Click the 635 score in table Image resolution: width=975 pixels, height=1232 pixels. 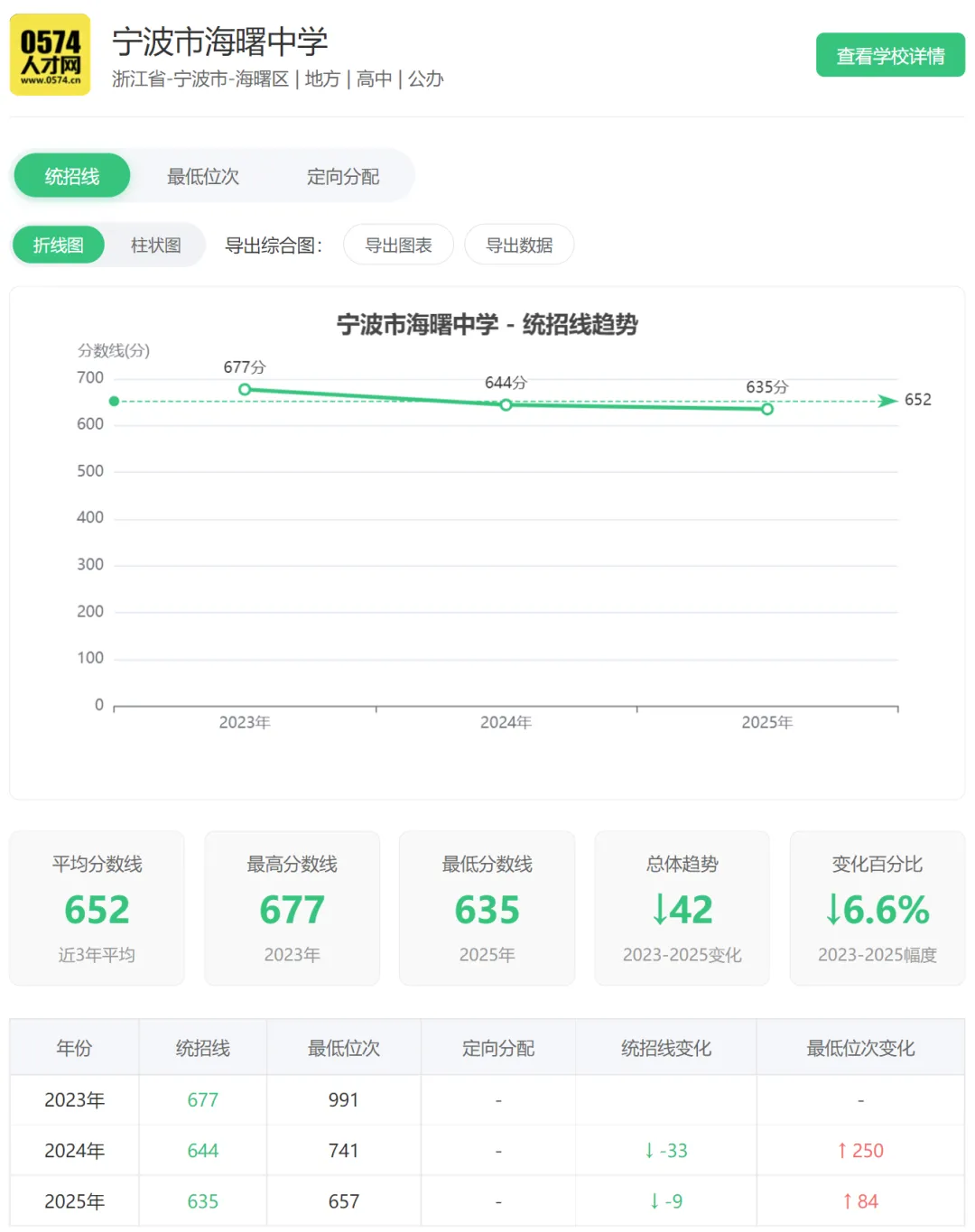(203, 1201)
